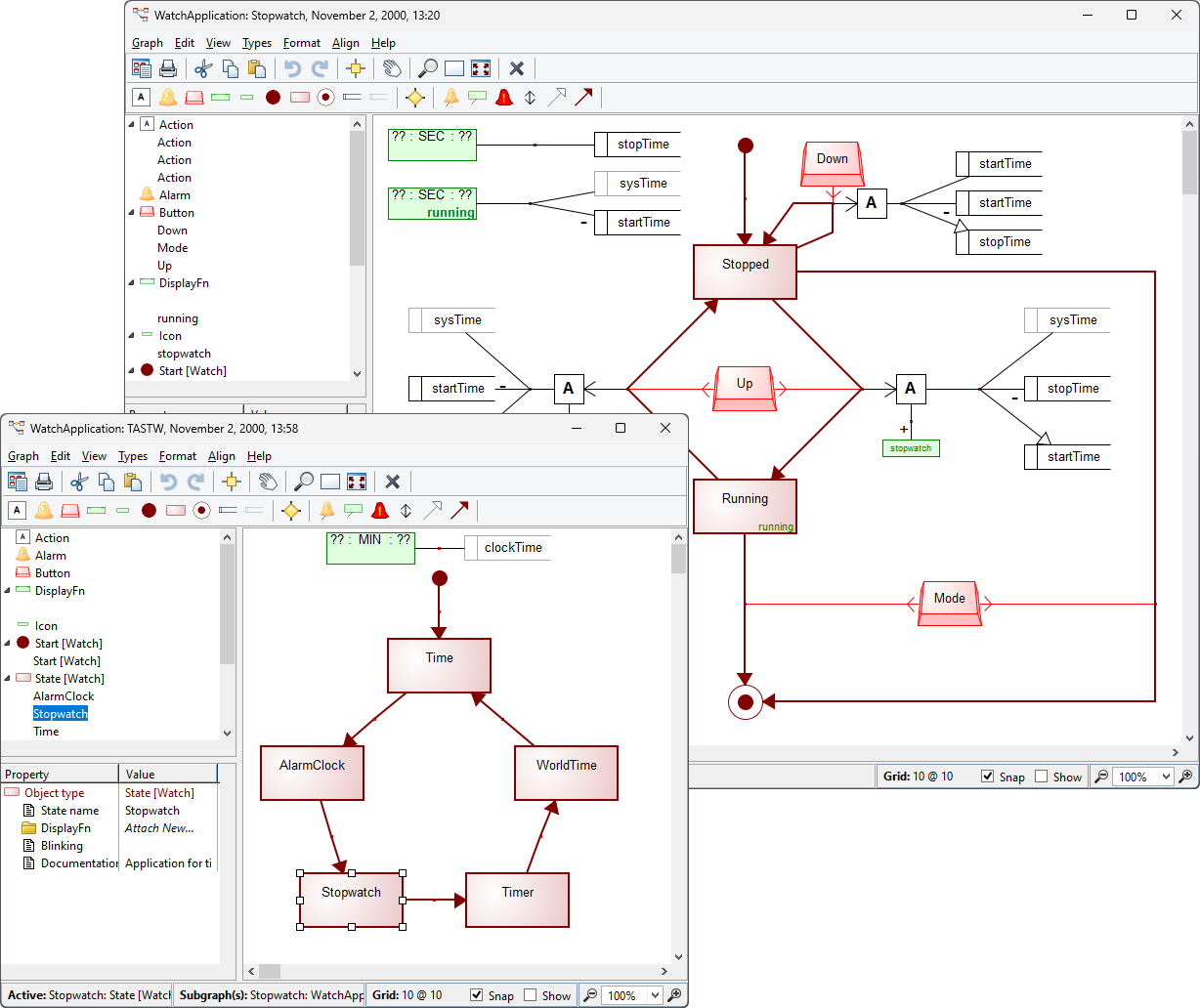Enable Snap in the TASTW window
The width and height of the screenshot is (1200, 1008).
point(479,994)
